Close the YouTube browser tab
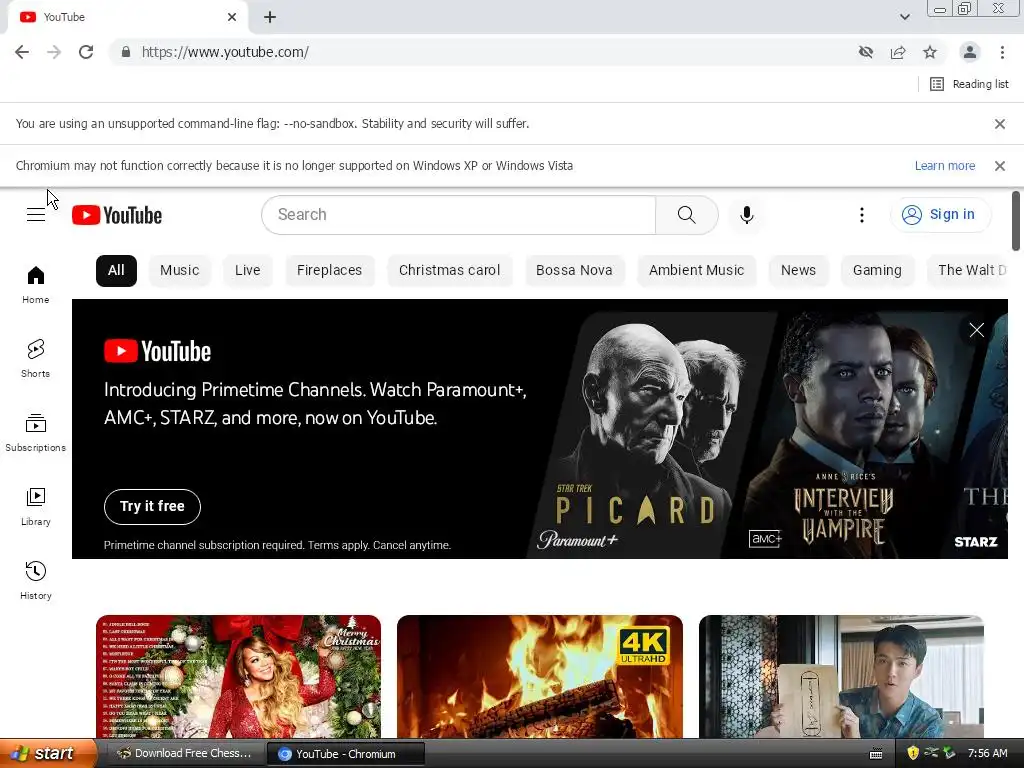The width and height of the screenshot is (1024, 768). pyautogui.click(x=232, y=17)
